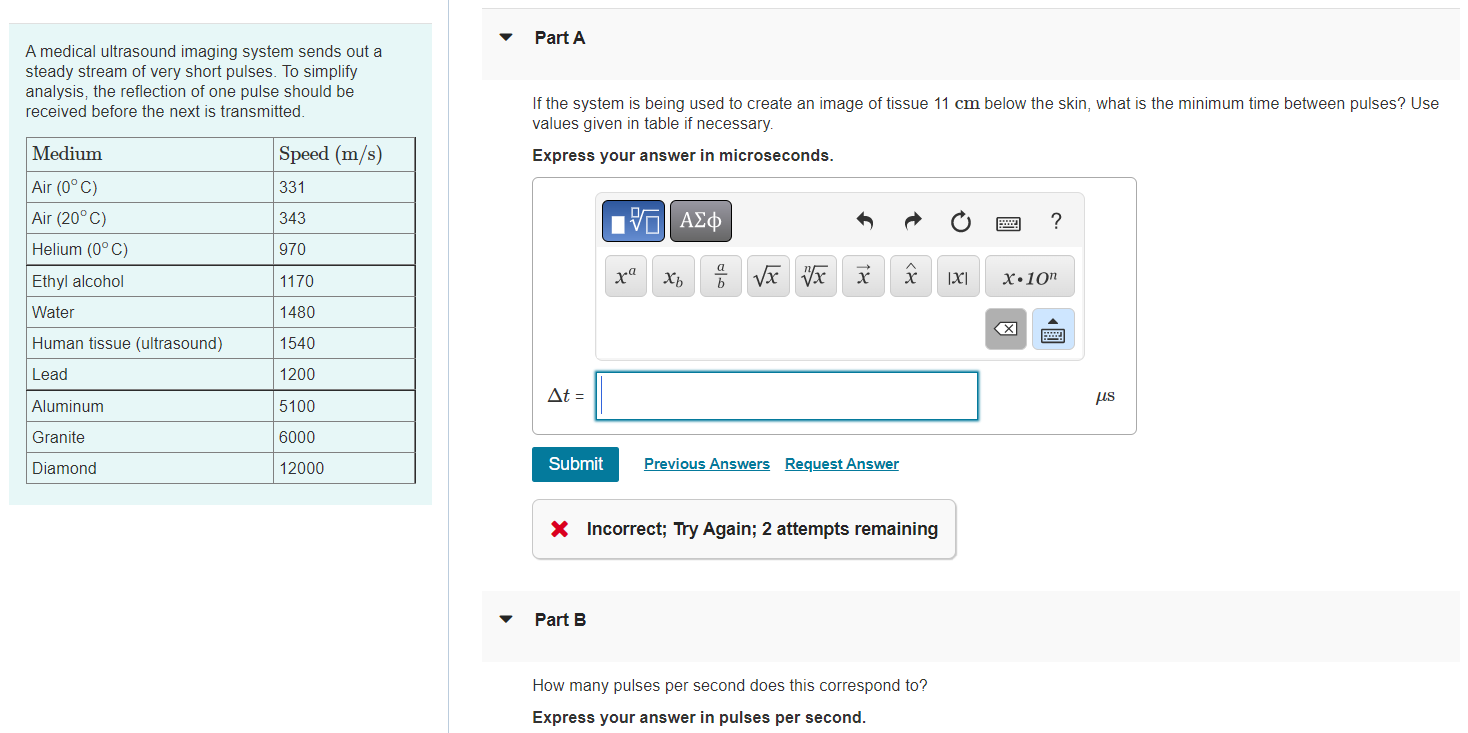1468x733 pixels.
Task: Show keyboard shortcuts icon in toolbar
Action: [1008, 223]
